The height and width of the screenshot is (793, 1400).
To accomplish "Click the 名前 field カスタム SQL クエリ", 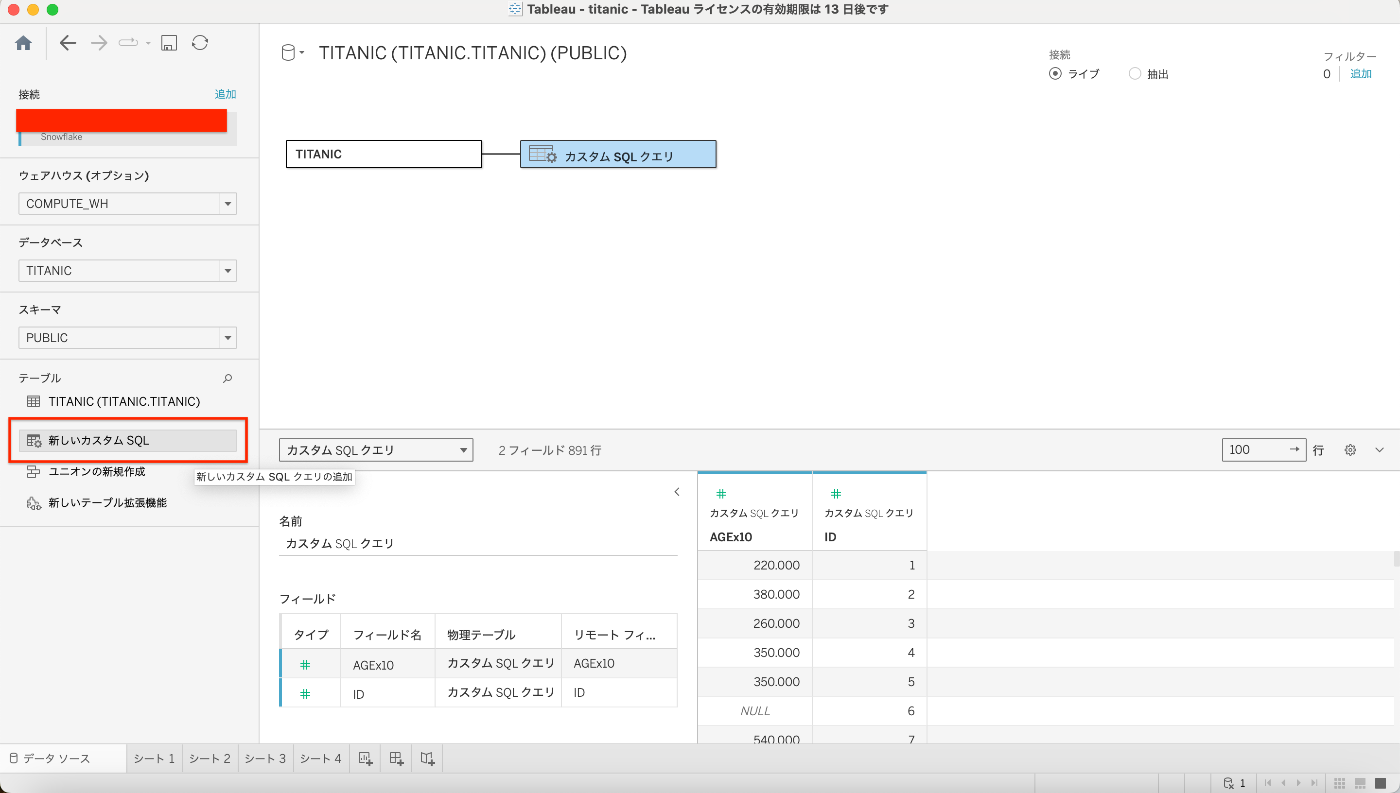I will coord(478,544).
